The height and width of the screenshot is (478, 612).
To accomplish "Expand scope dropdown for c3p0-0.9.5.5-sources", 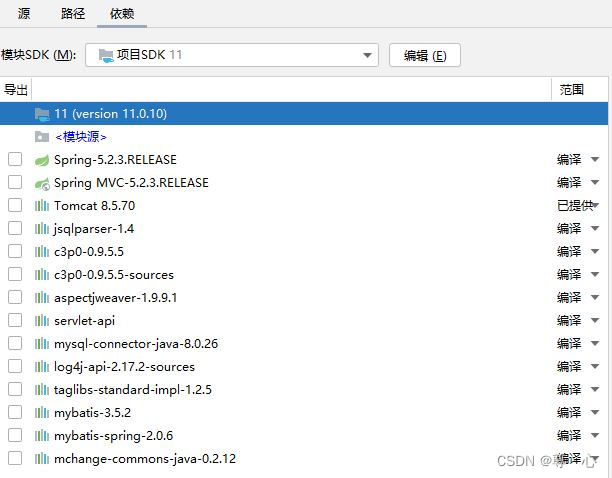I will (x=595, y=275).
